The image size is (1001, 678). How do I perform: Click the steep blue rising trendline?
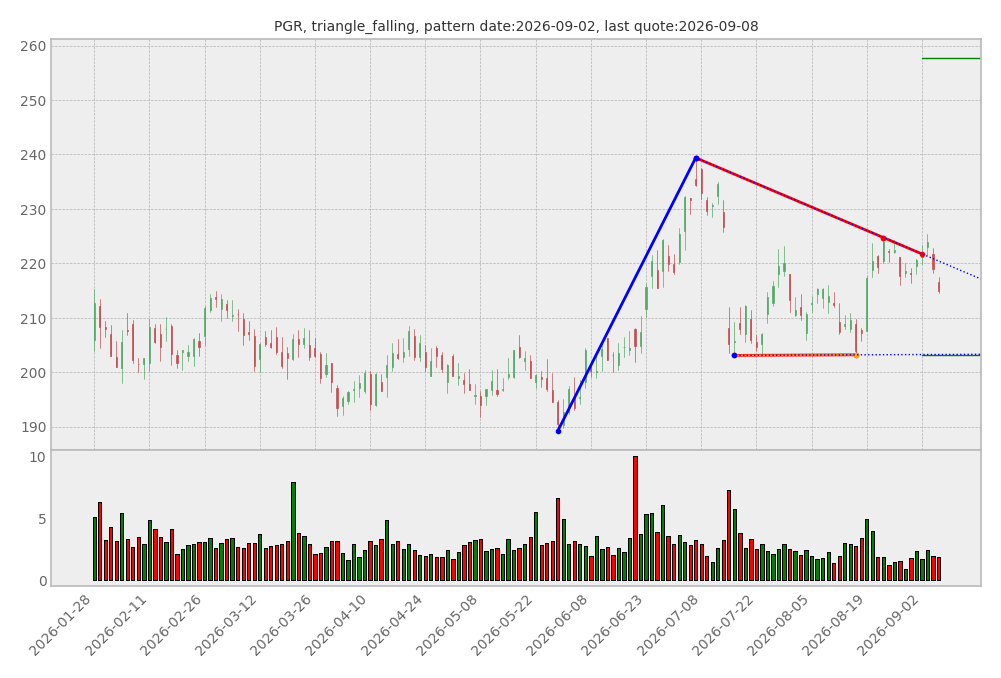coord(628,295)
